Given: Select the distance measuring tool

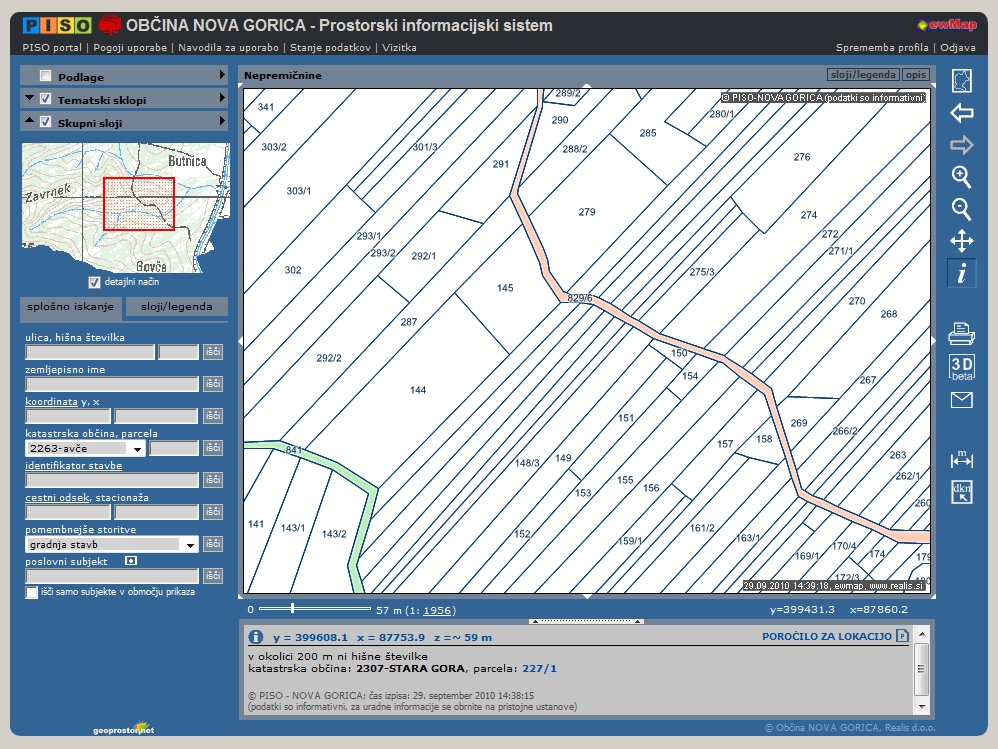Looking at the screenshot, I should [x=961, y=459].
